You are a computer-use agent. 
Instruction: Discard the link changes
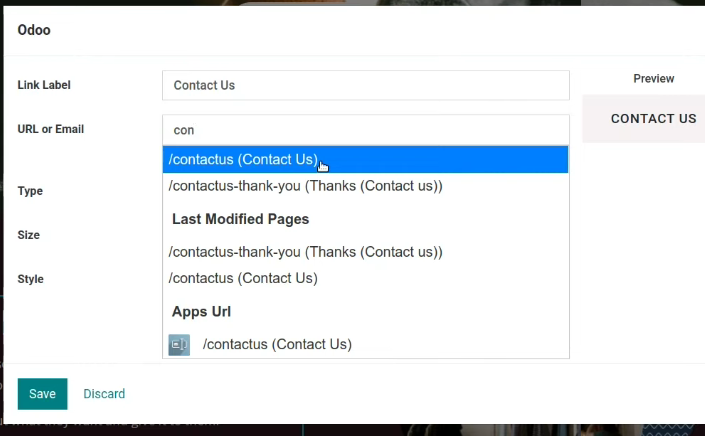(104, 394)
